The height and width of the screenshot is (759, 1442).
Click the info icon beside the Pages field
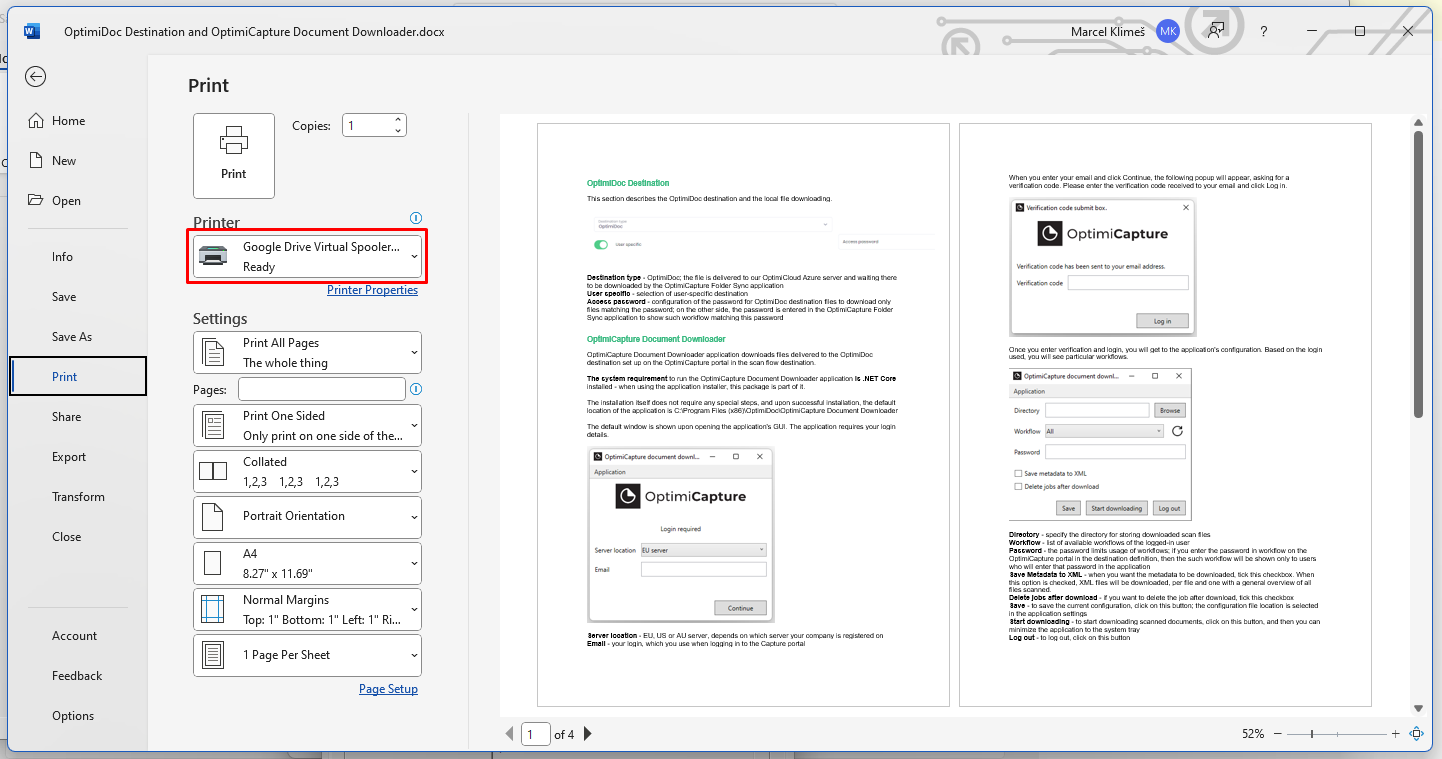pyautogui.click(x=416, y=389)
